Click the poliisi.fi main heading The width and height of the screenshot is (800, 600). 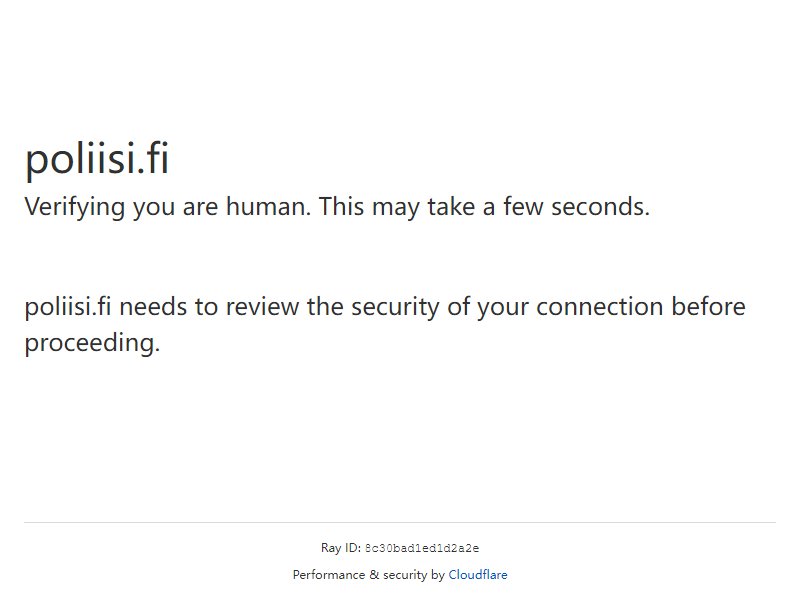(x=97, y=158)
